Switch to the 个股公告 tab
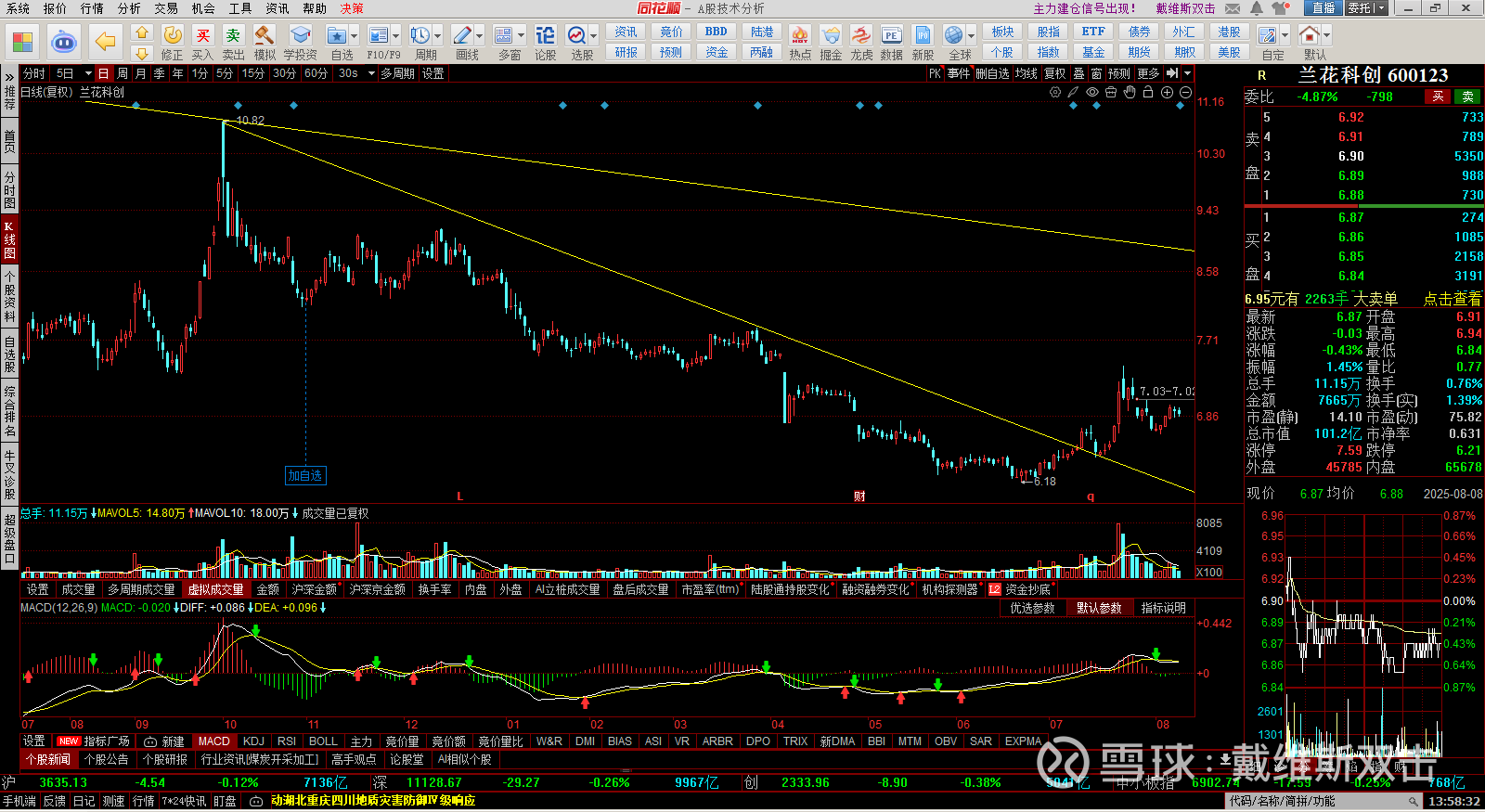Viewport: 1485px width, 812px height. click(x=106, y=759)
